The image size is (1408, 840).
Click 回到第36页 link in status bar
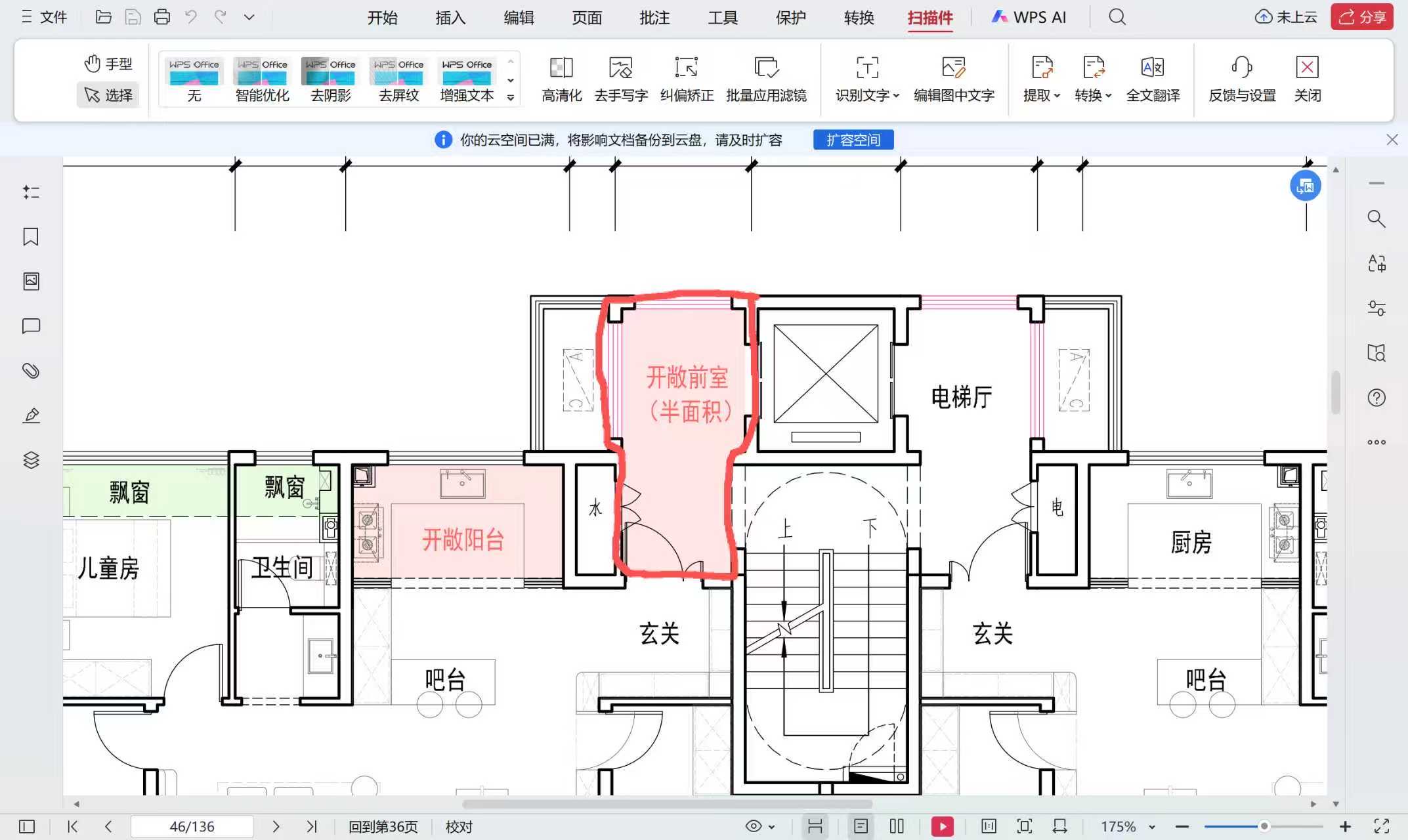click(x=383, y=827)
